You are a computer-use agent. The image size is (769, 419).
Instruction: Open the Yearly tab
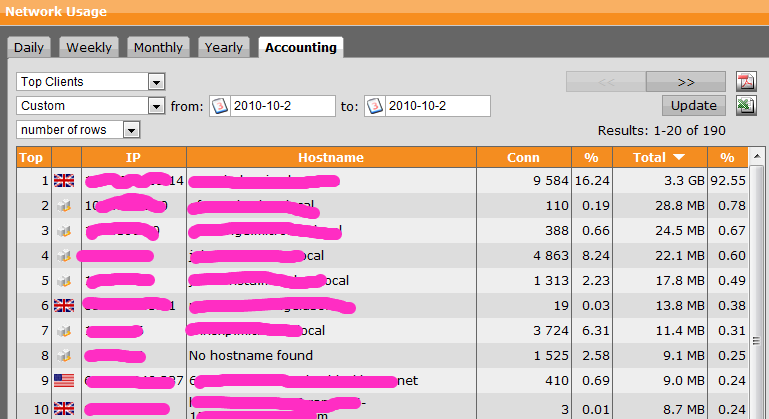pos(223,47)
